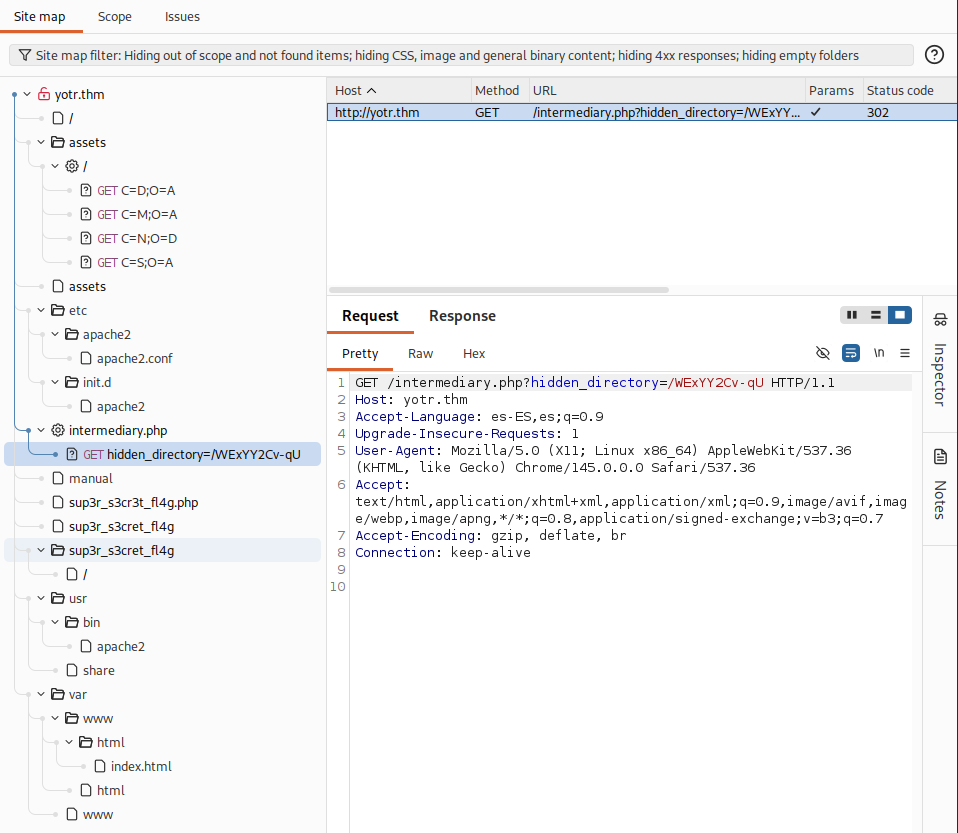Viewport: 958px width, 833px height.
Task: Sort table by Status code column
Action: tap(910, 90)
